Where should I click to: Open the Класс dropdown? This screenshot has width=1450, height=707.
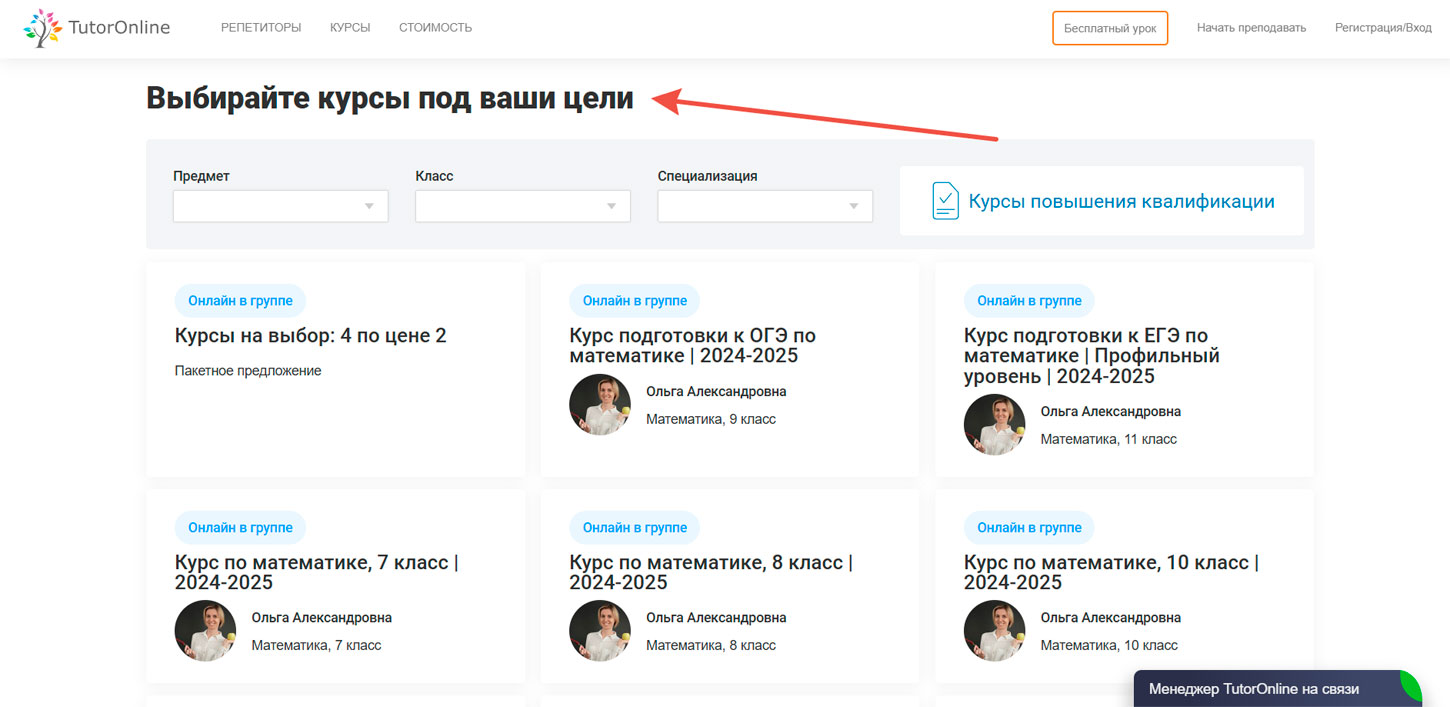coord(523,206)
